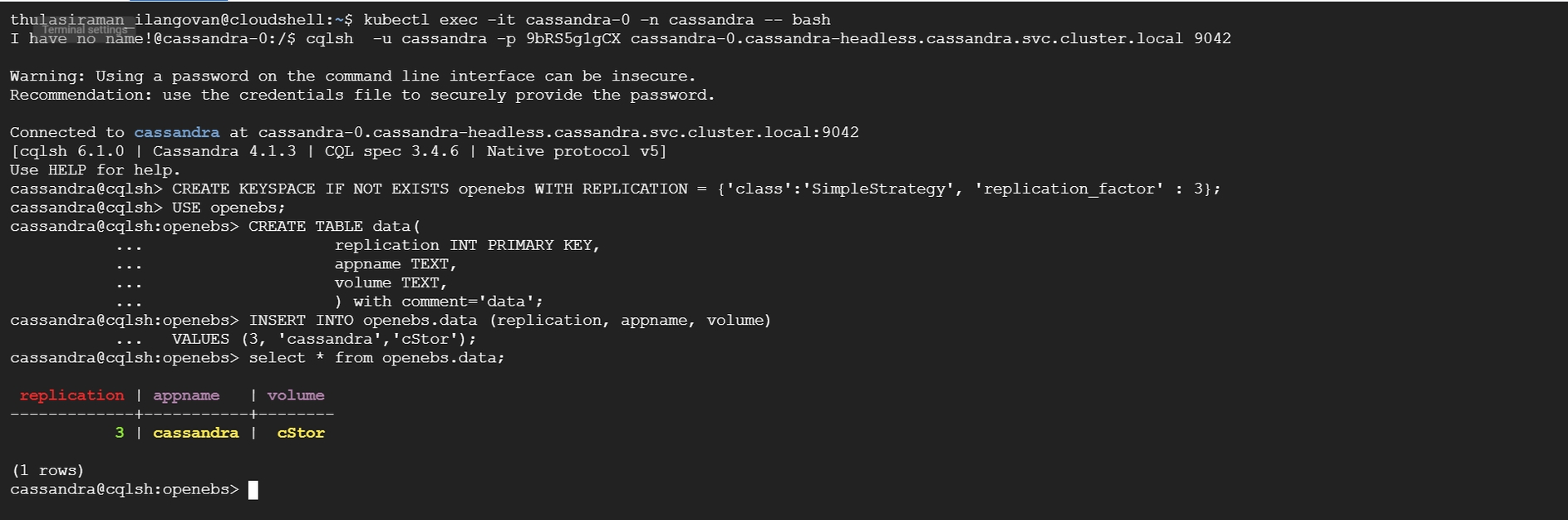Click the 'INSERT INTO' statement text
This screenshot has height=520, width=1568.
301,320
